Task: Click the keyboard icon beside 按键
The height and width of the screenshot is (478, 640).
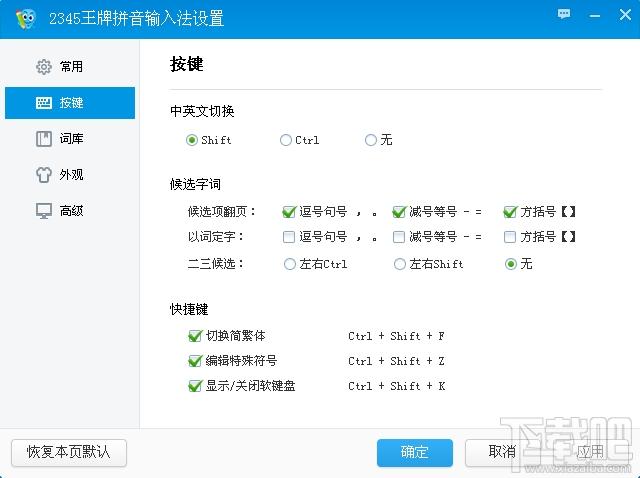Action: 44,102
